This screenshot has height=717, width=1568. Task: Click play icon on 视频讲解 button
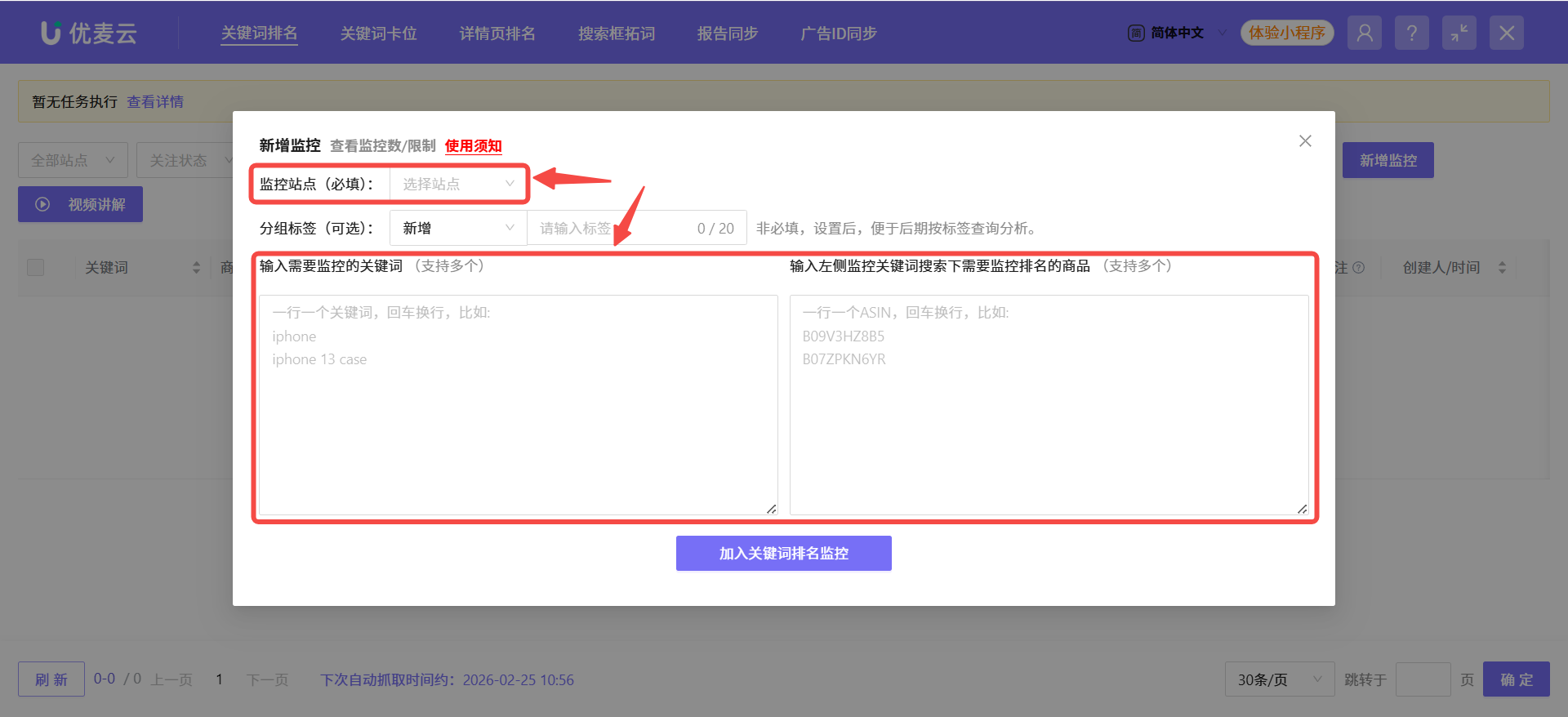coord(42,204)
